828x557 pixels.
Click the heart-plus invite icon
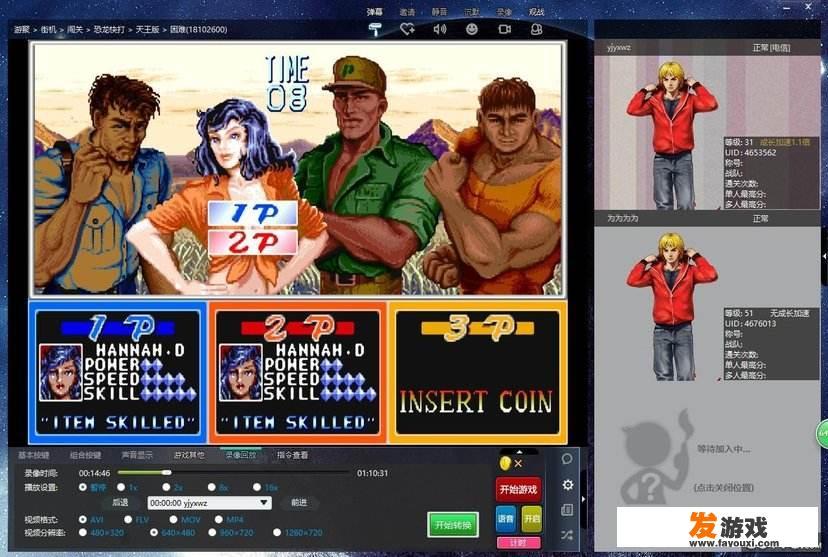pos(407,29)
